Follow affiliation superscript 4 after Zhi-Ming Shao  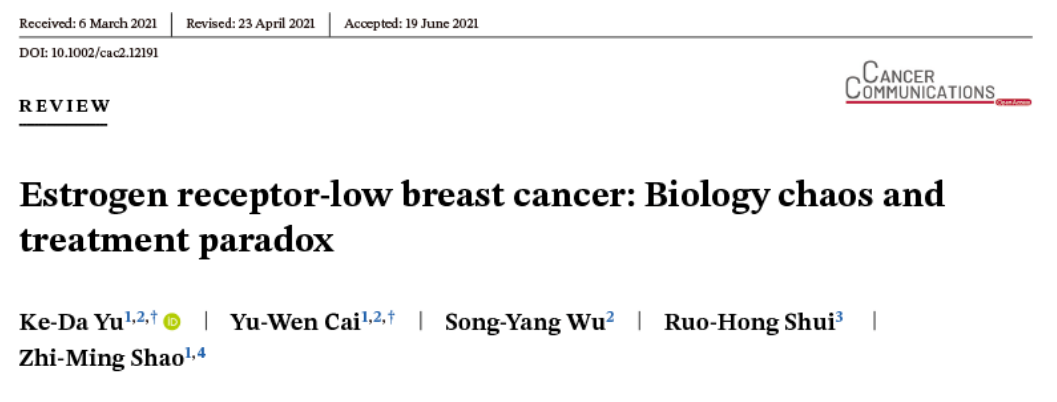click(201, 354)
